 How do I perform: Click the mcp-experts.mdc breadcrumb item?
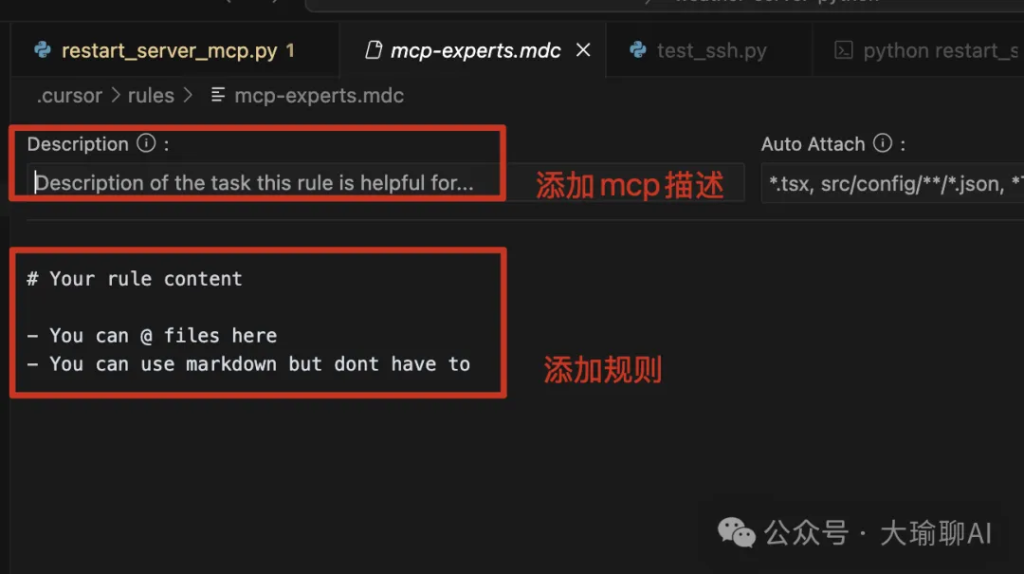point(319,96)
